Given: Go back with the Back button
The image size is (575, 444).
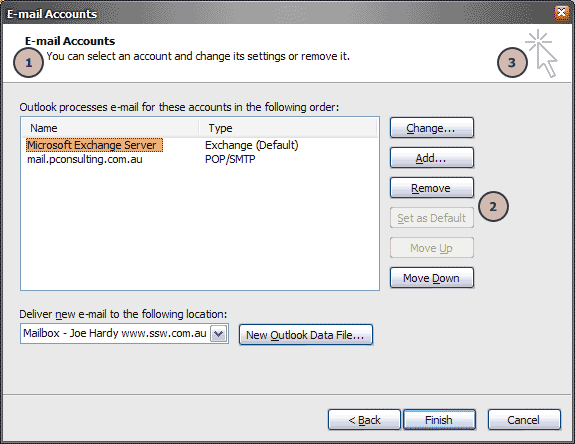Looking at the screenshot, I should (364, 420).
